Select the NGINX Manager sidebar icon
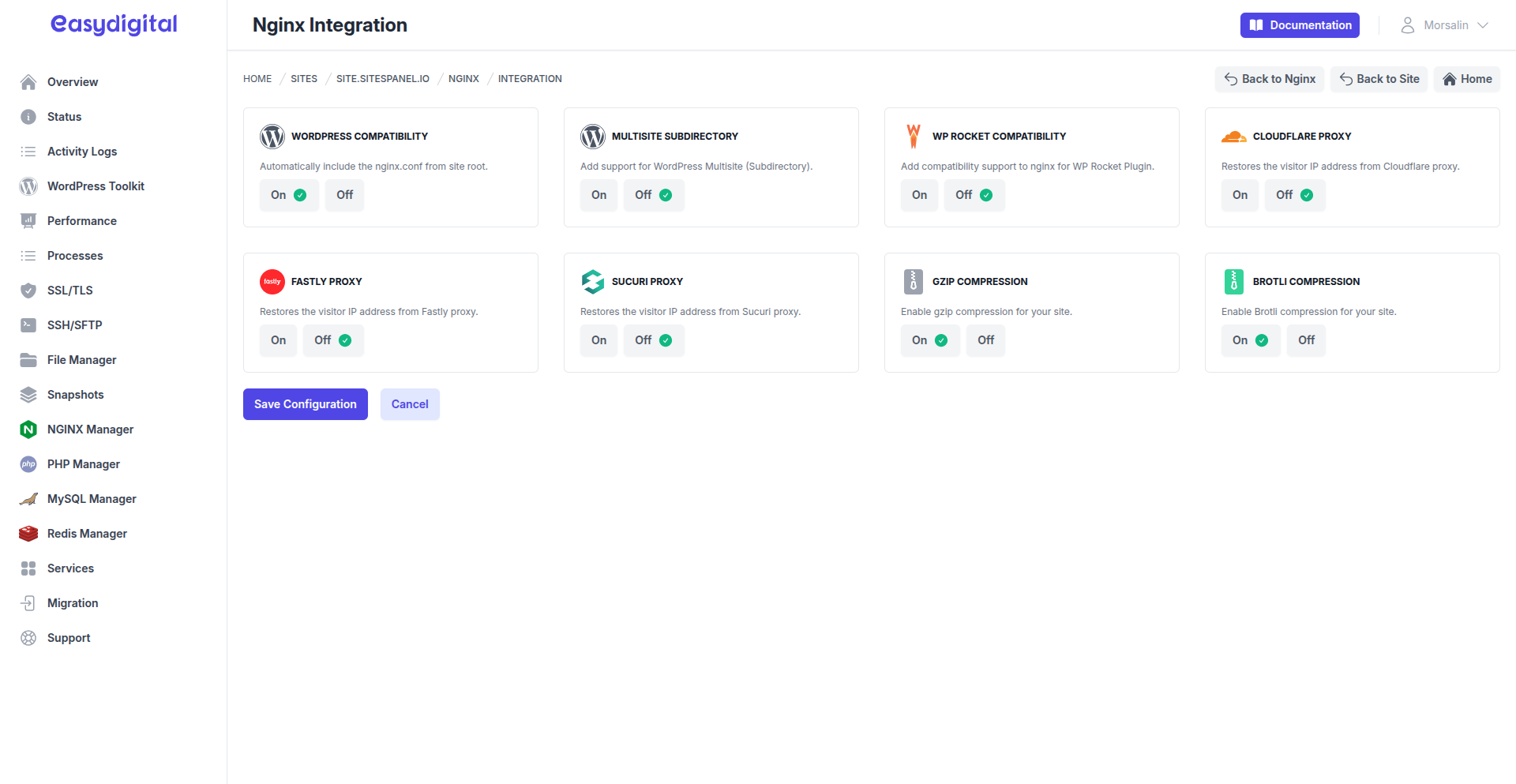The height and width of the screenshot is (784, 1516). click(28, 429)
